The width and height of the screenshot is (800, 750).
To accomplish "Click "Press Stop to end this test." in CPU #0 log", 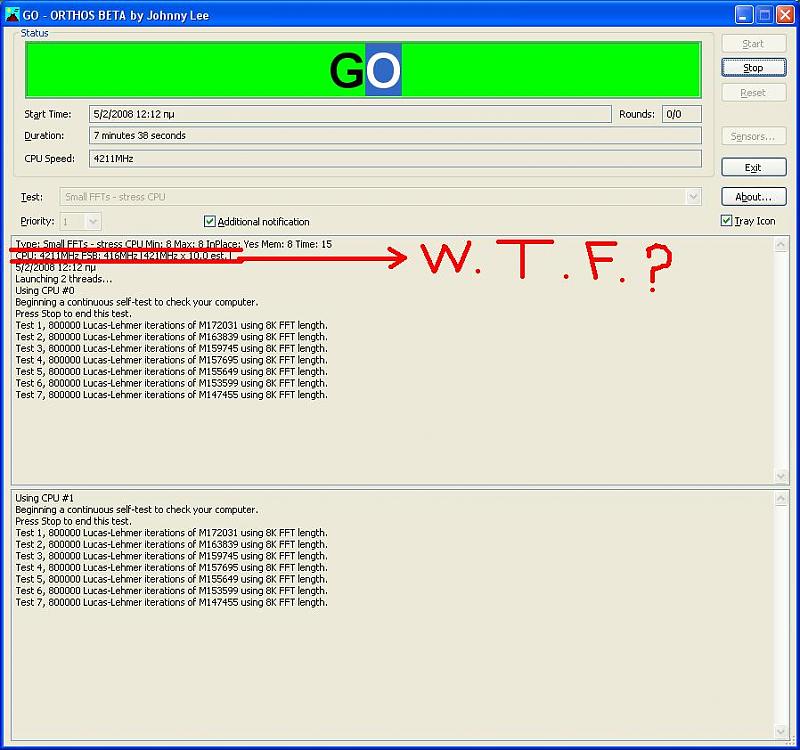I will 73,314.
